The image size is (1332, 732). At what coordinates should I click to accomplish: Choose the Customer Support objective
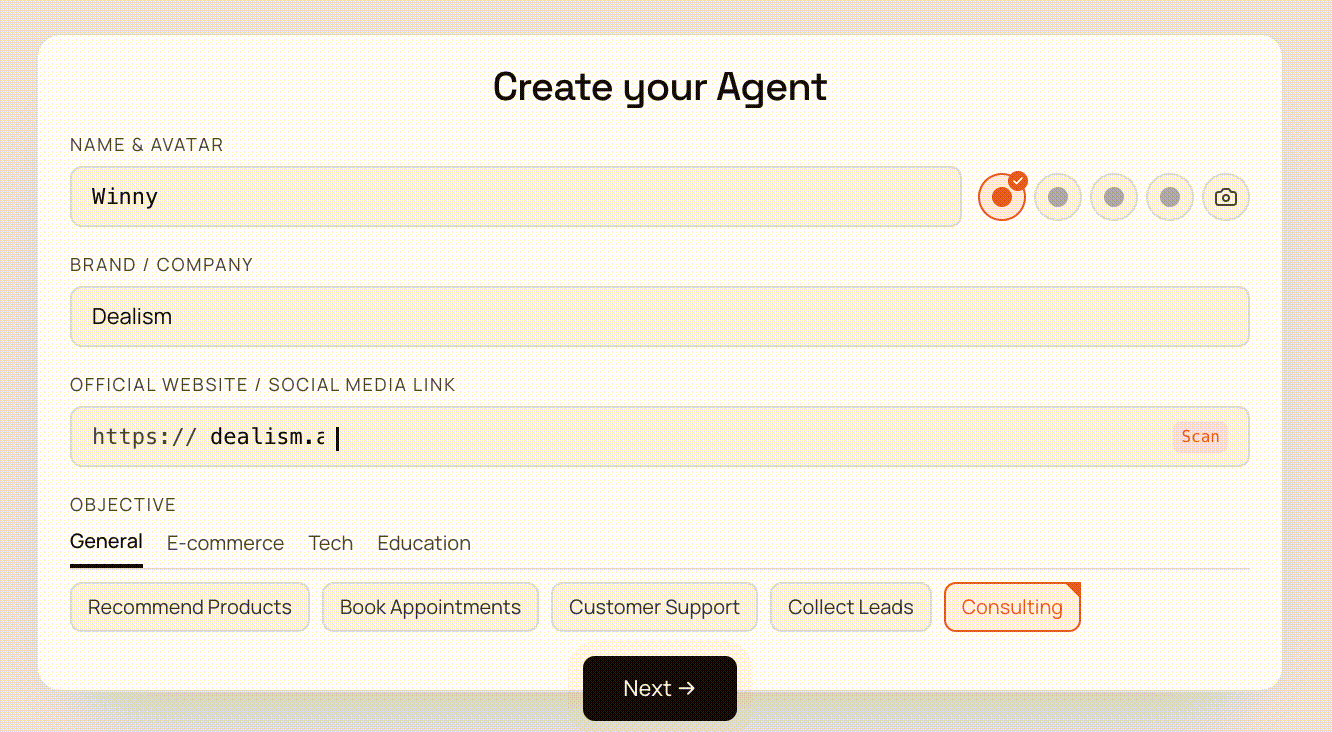pos(654,607)
